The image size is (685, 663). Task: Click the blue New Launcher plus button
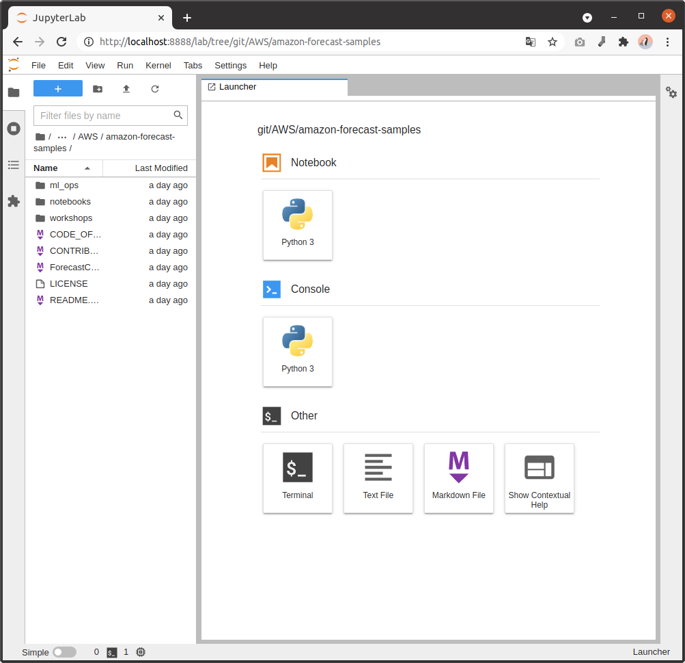point(58,89)
